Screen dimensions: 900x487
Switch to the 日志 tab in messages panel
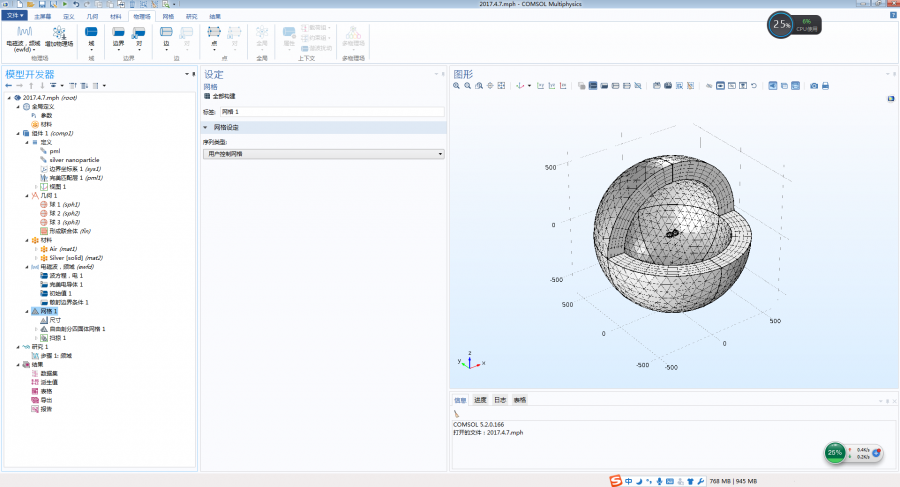[500, 400]
